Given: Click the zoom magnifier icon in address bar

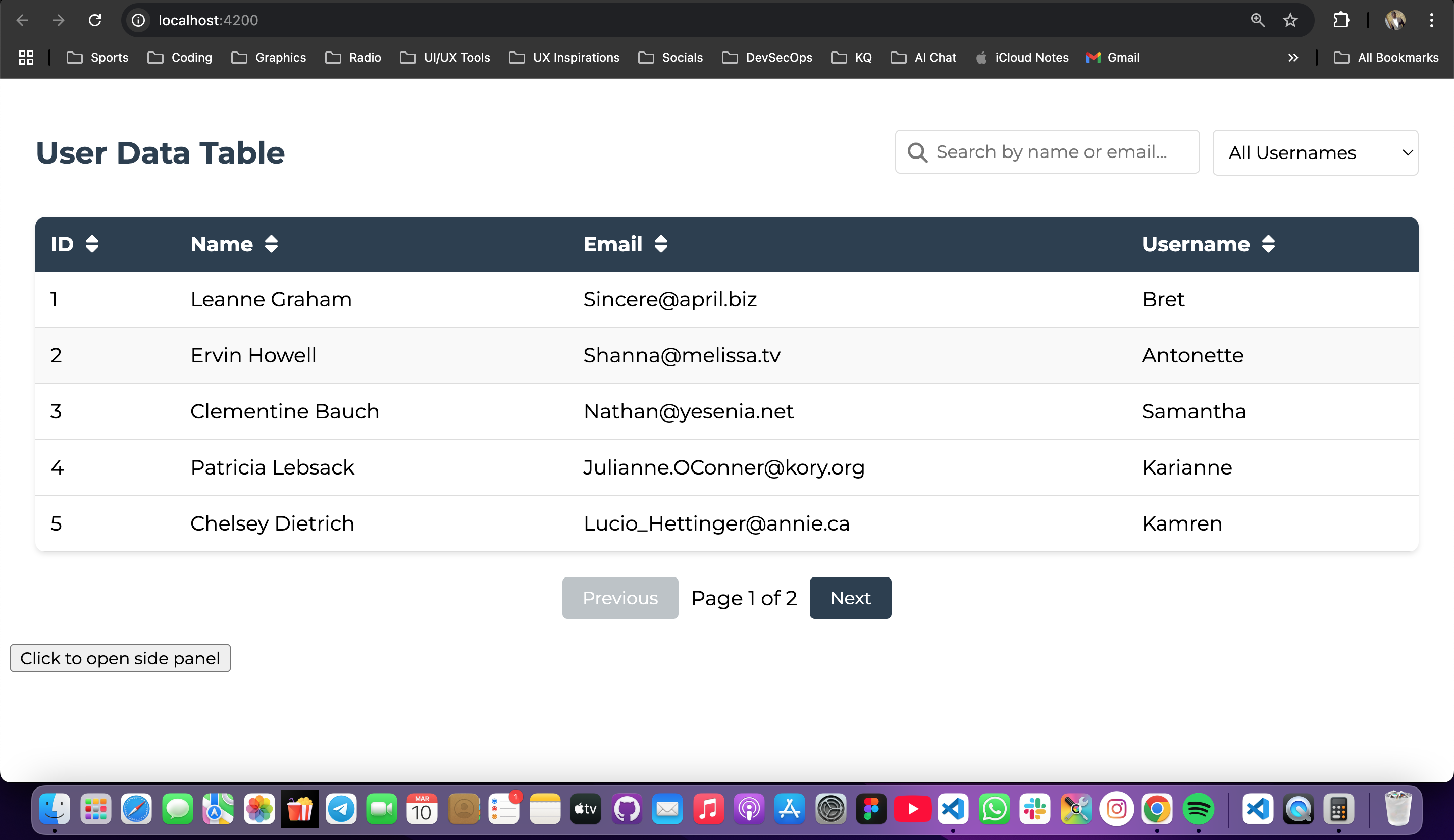Looking at the screenshot, I should (x=1257, y=20).
